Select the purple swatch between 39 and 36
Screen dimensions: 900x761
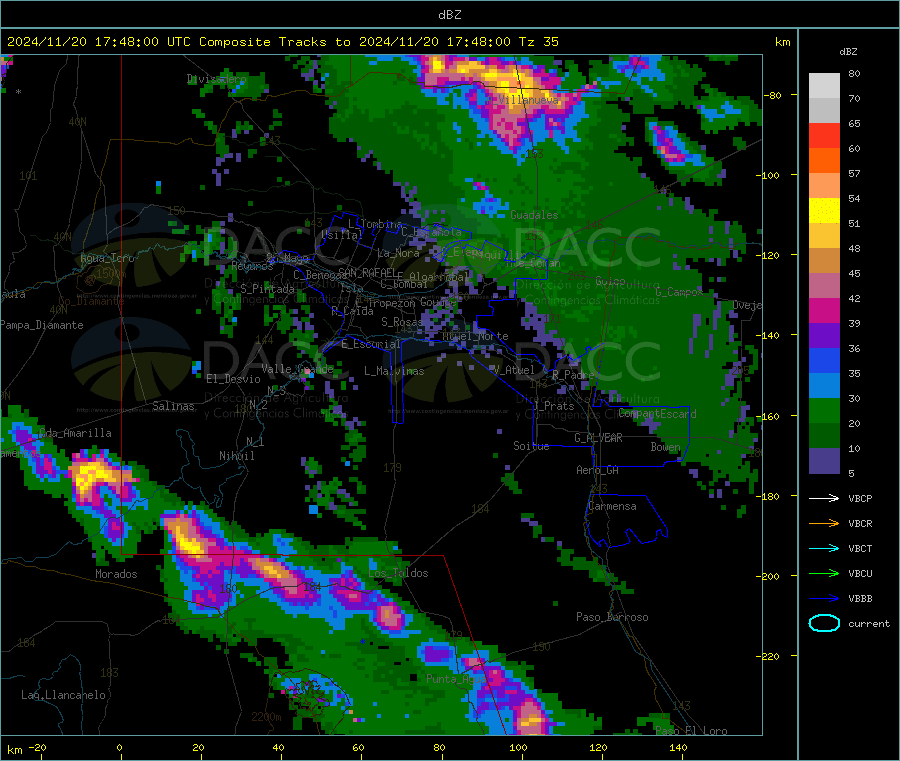click(x=824, y=336)
